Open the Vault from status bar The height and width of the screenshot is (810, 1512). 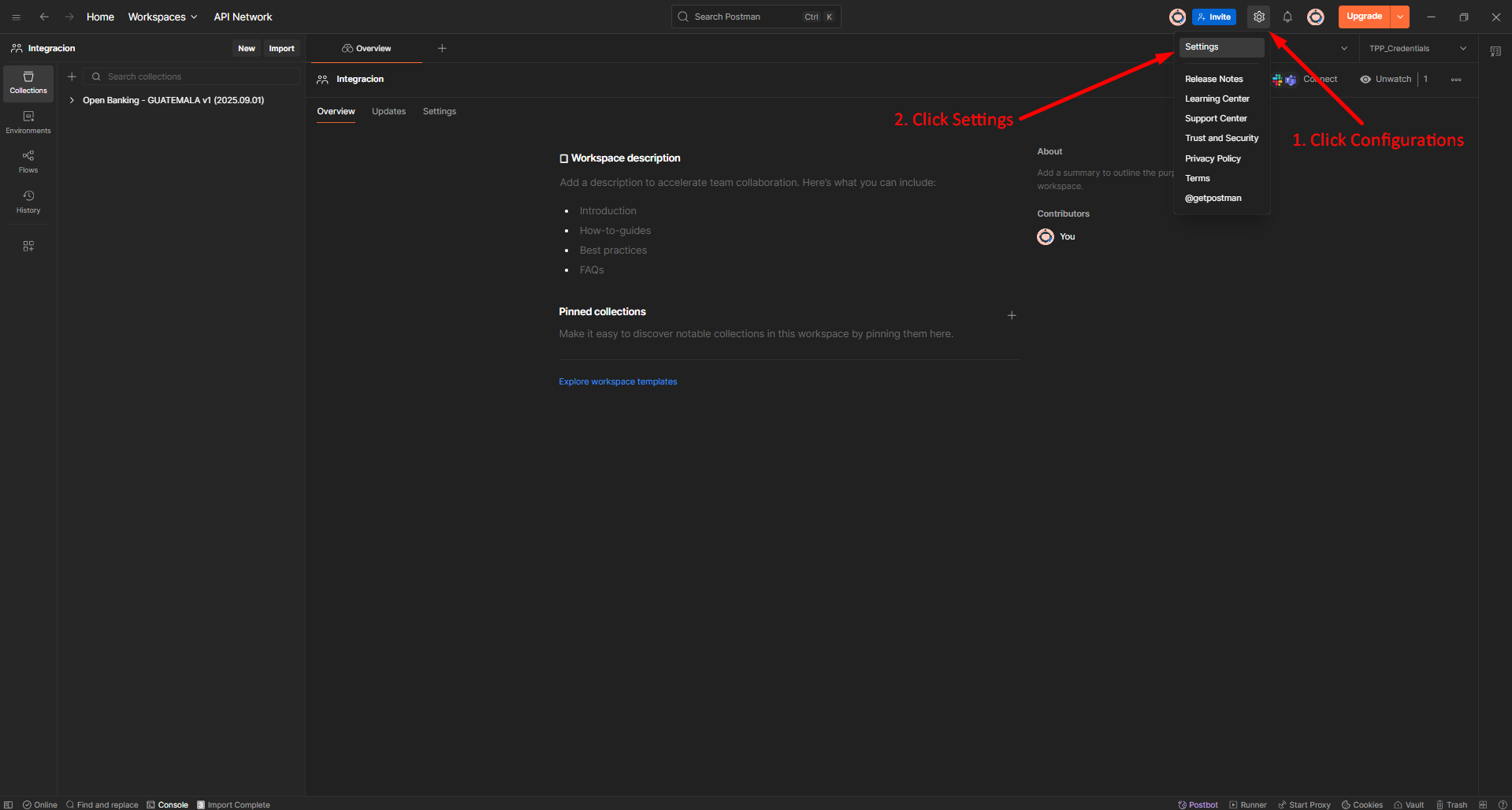[1409, 804]
